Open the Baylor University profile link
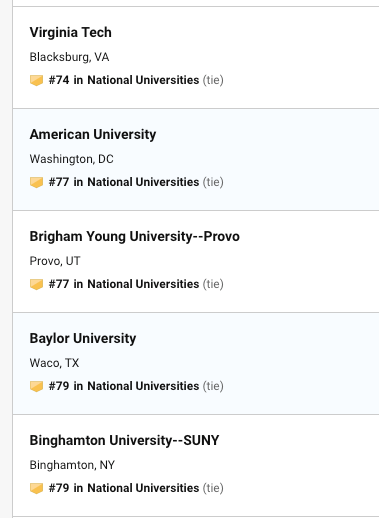Screen dimensions: 379x518 (x=83, y=338)
